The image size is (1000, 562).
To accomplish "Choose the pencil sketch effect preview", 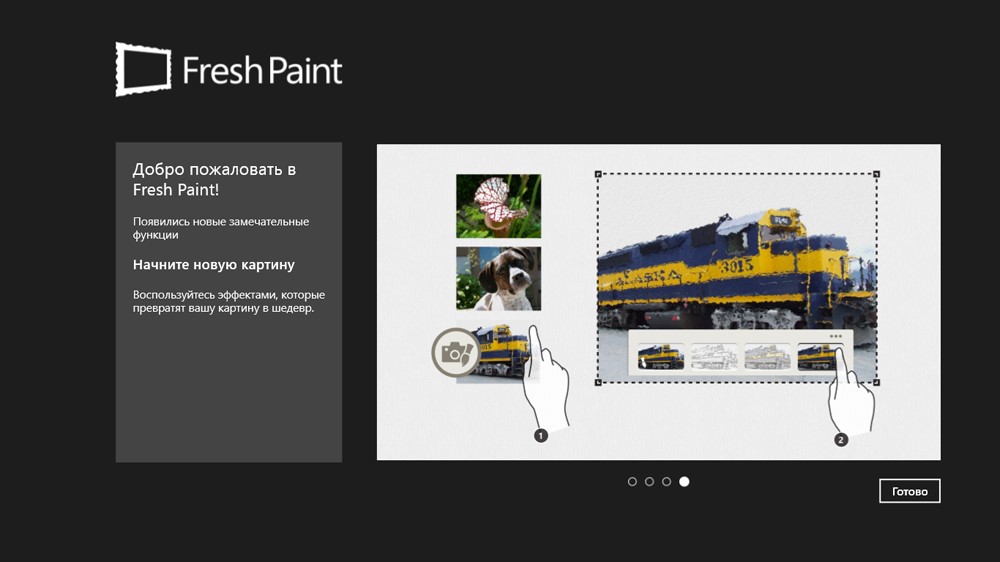I will 714,357.
